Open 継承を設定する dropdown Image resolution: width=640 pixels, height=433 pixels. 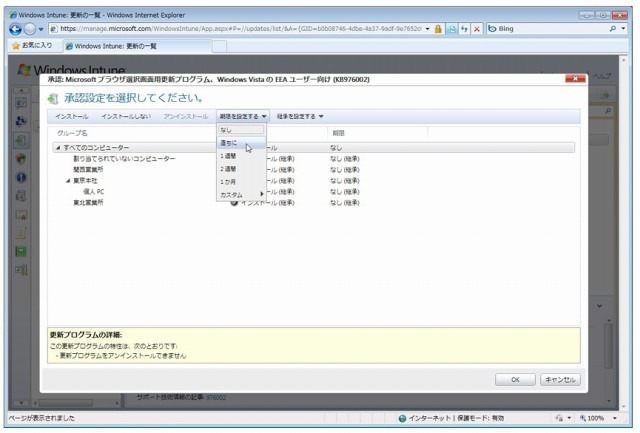point(300,116)
